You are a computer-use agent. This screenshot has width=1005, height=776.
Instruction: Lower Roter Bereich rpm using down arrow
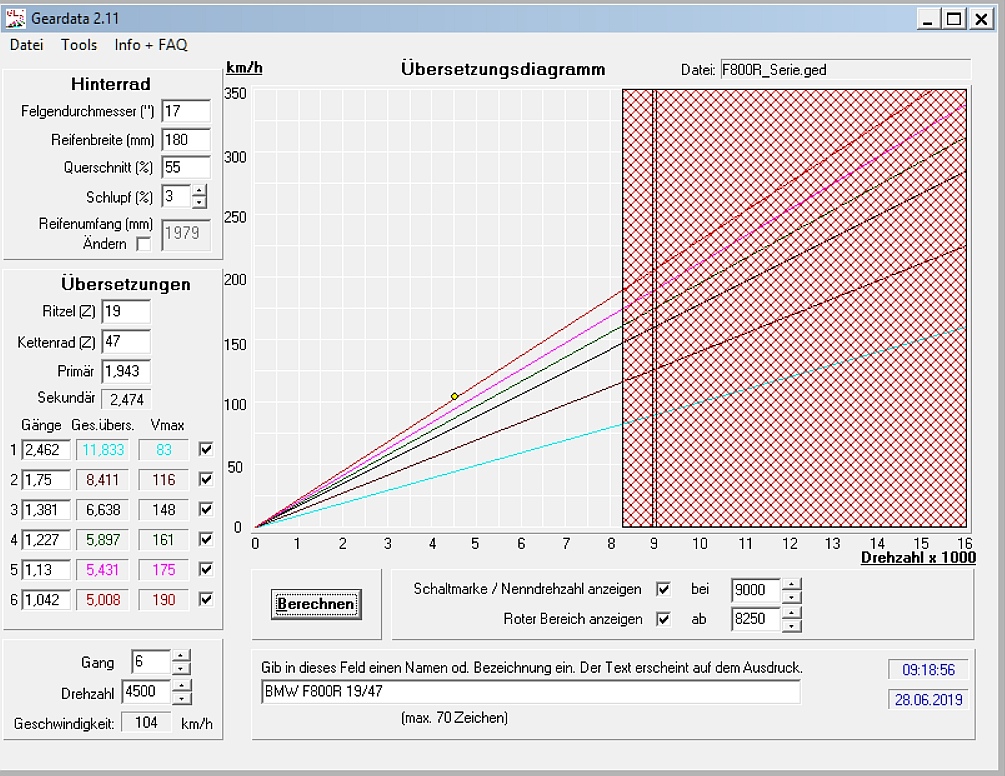pos(791,626)
